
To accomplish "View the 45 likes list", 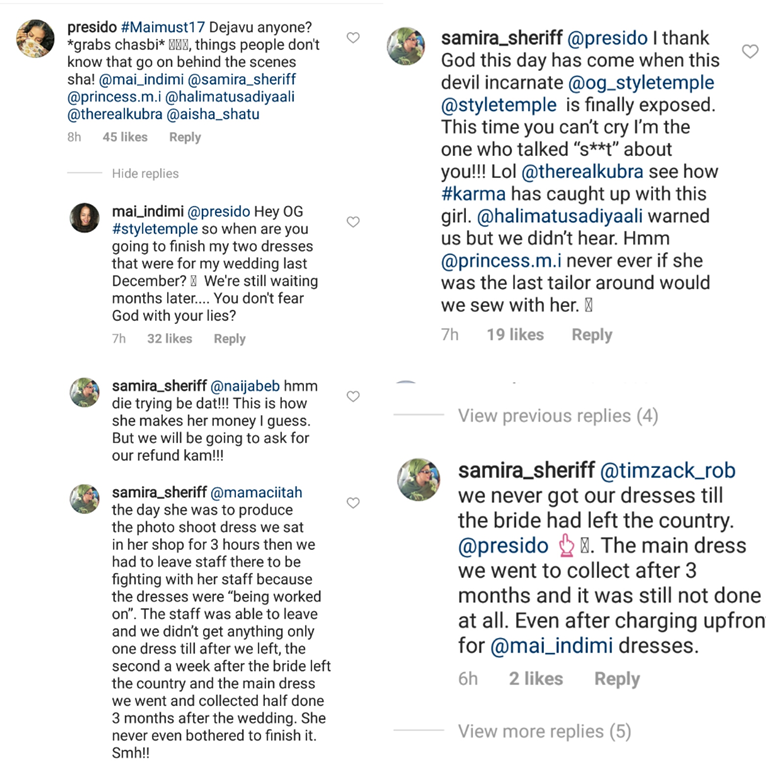I will pyautogui.click(x=125, y=138).
